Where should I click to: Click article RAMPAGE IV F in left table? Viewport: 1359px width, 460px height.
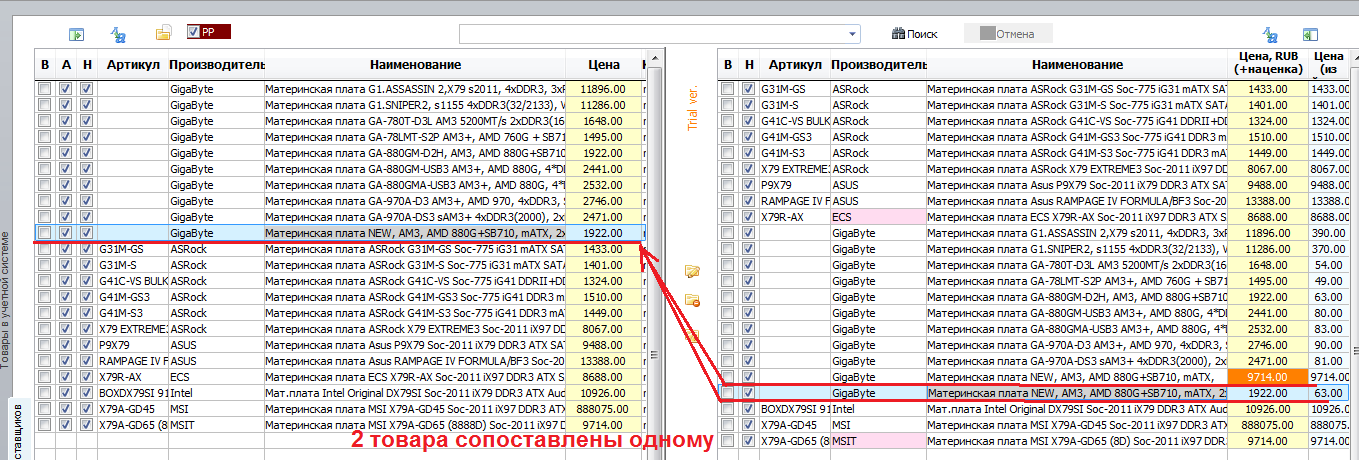[132, 361]
